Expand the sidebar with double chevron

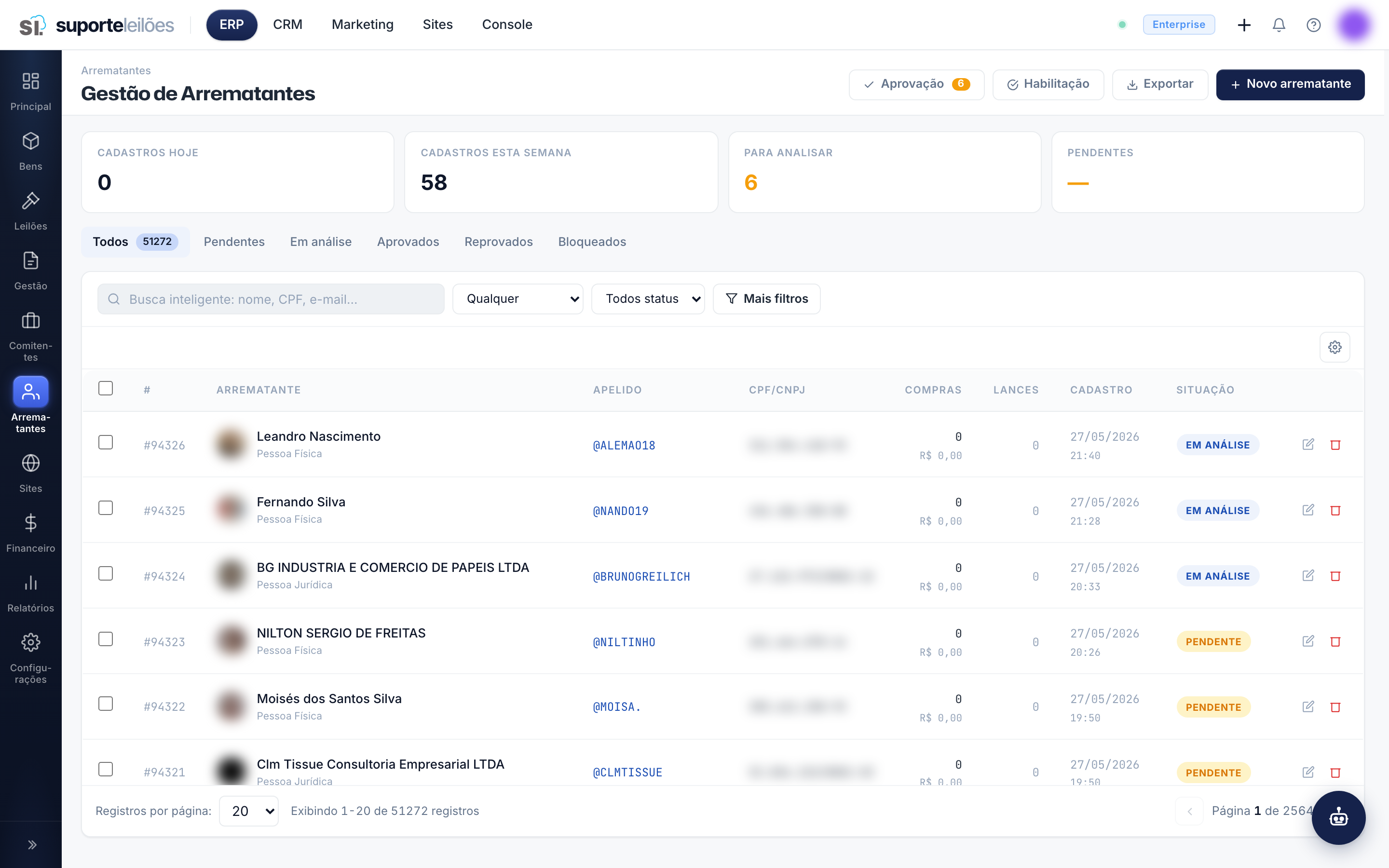point(32,844)
